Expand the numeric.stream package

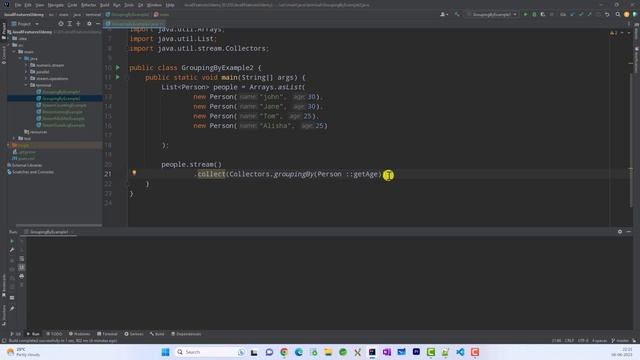pos(26,65)
